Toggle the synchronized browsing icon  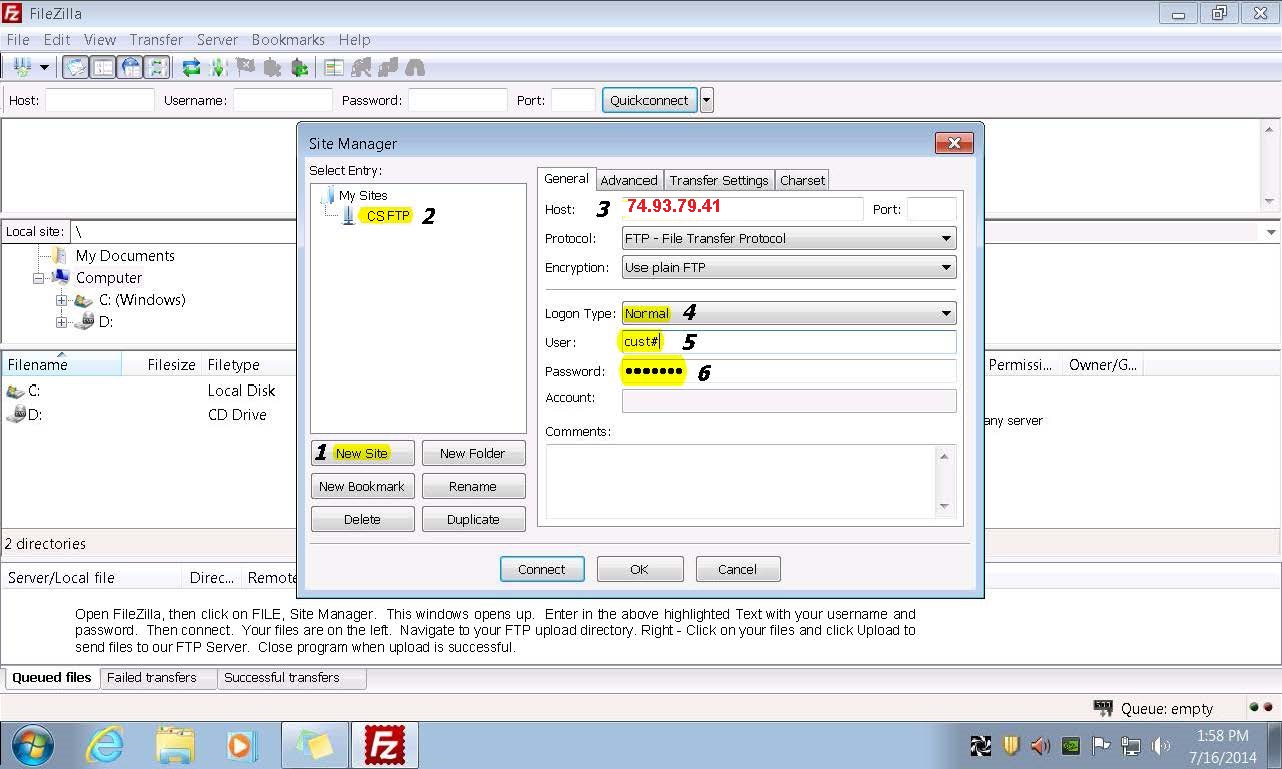(x=388, y=67)
